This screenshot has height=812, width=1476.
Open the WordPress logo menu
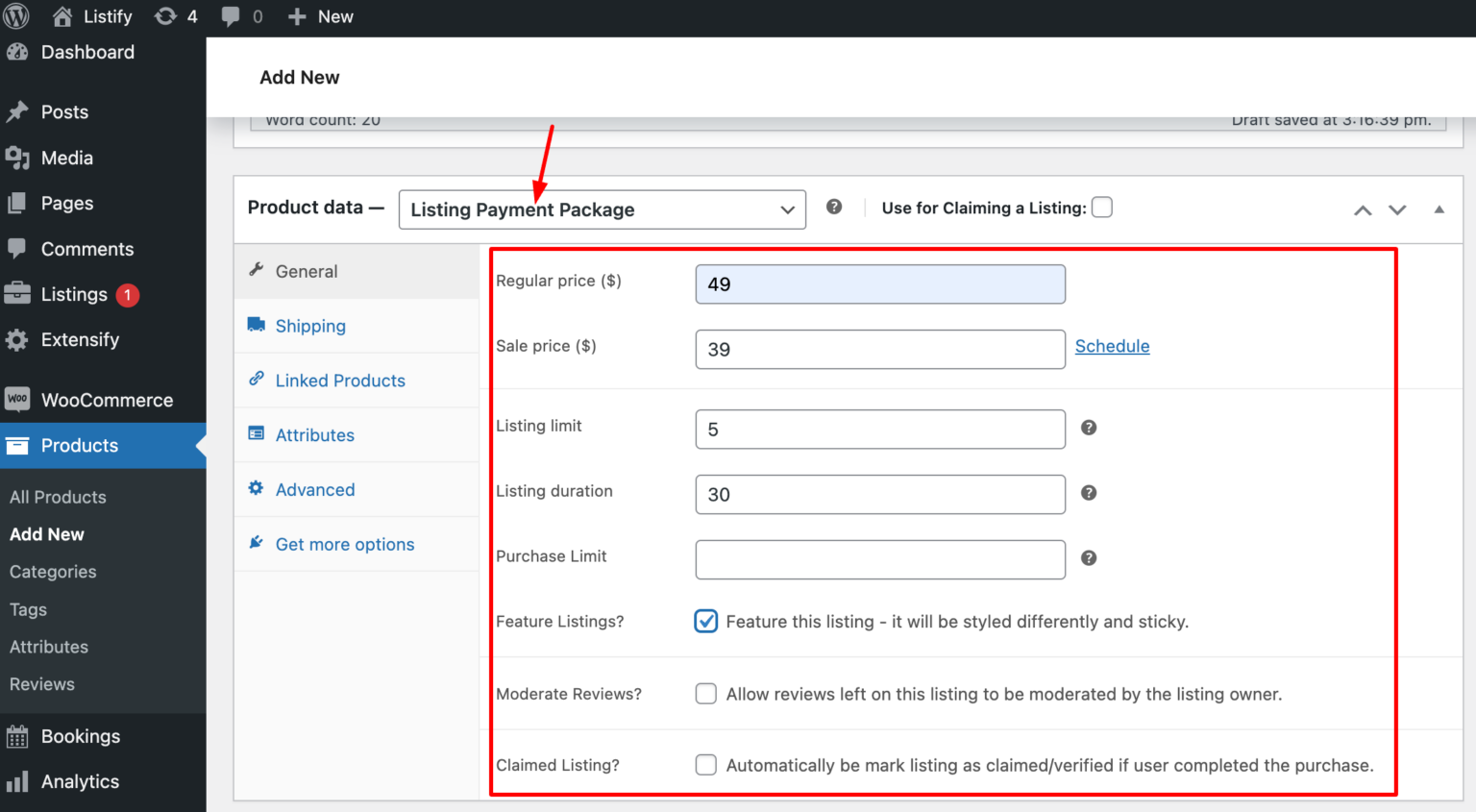coord(15,16)
